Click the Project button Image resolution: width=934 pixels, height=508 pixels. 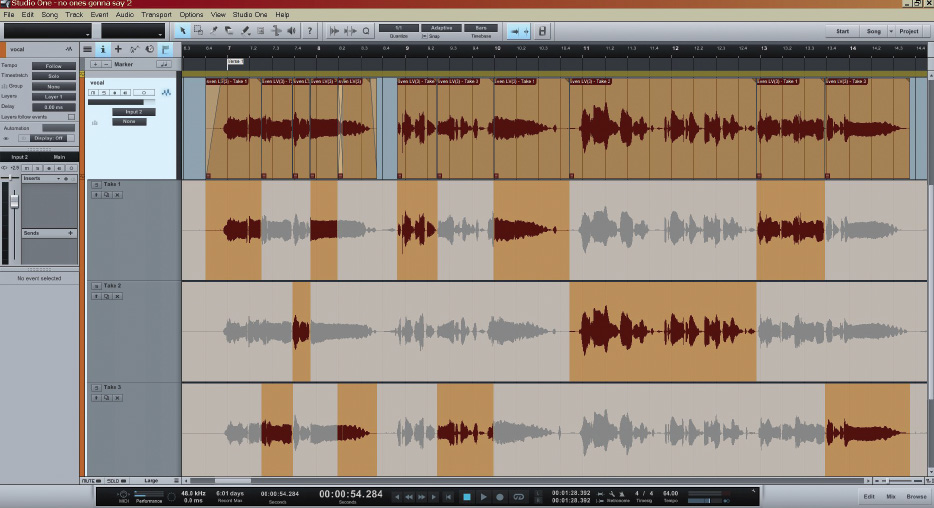tap(908, 31)
